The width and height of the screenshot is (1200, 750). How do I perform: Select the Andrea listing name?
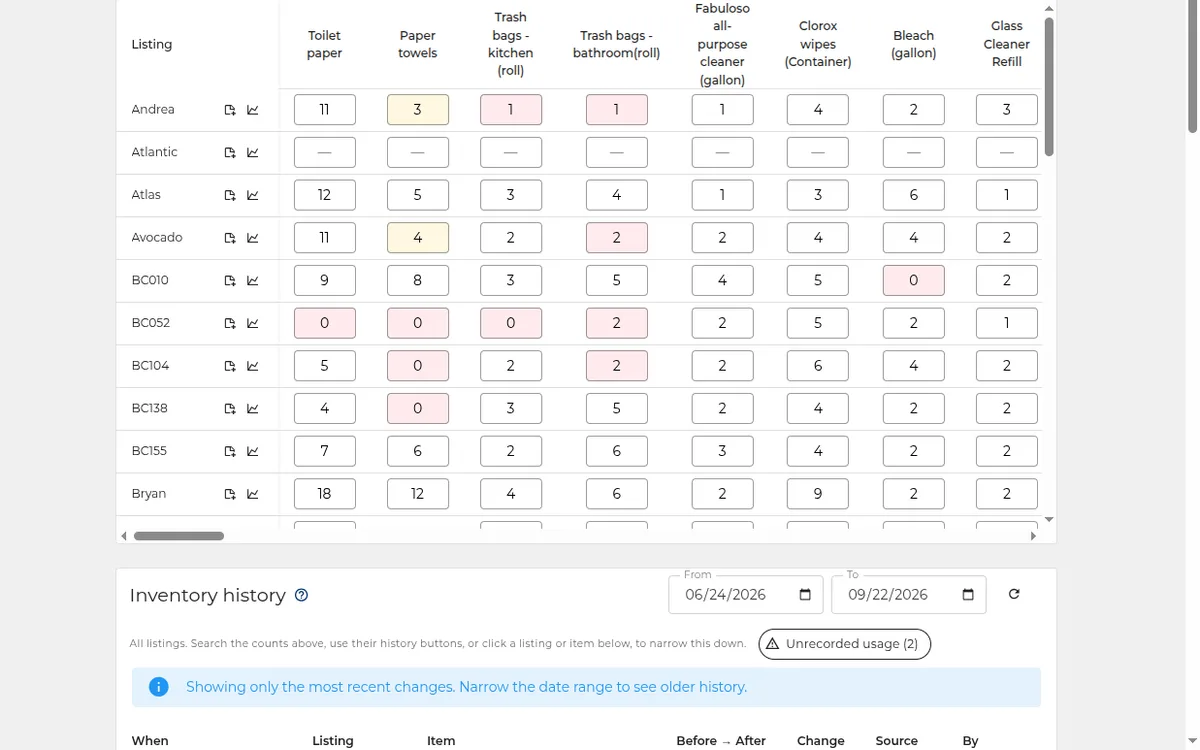(x=153, y=110)
